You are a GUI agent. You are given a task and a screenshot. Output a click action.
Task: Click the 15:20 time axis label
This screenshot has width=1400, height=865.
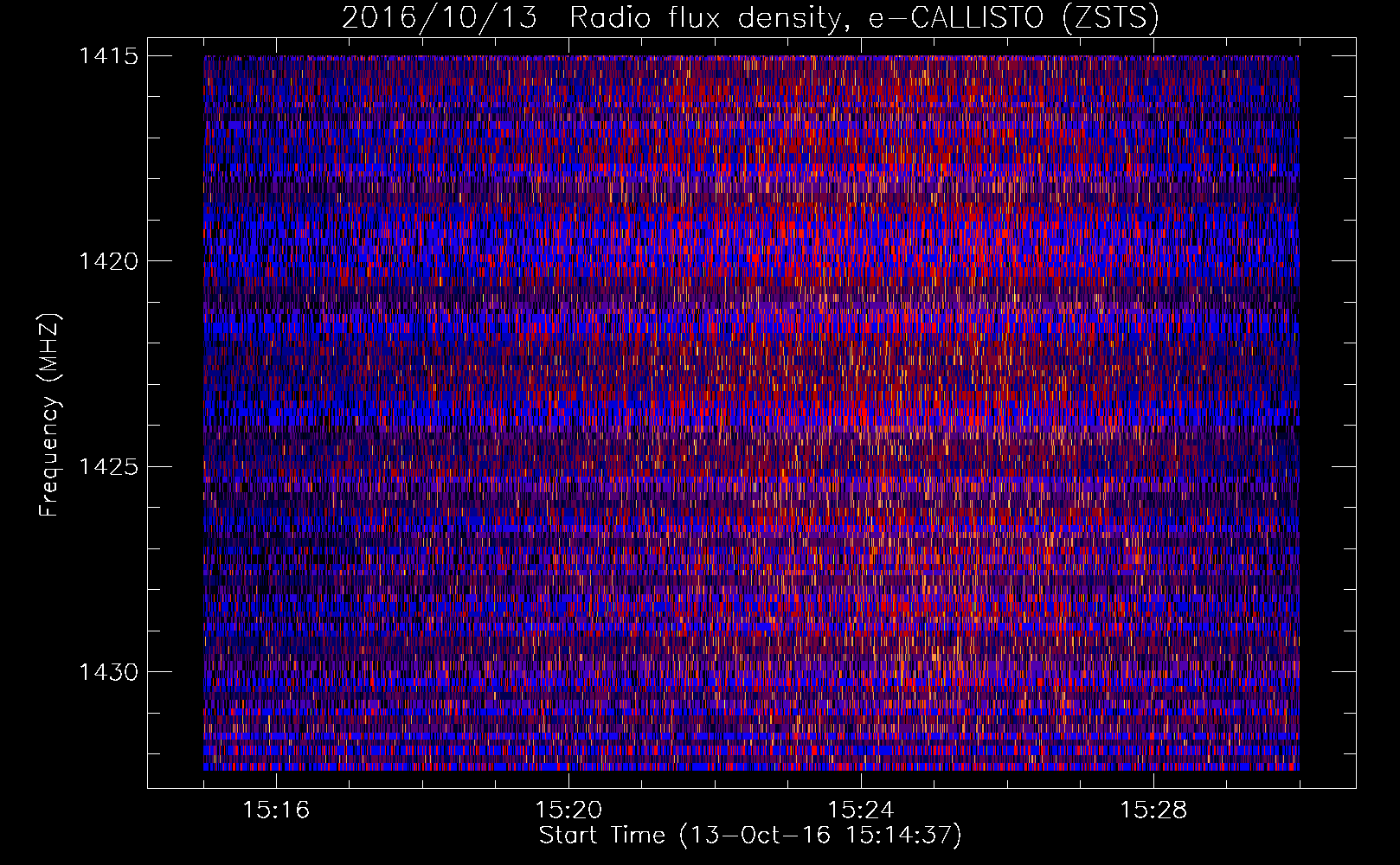click(568, 811)
